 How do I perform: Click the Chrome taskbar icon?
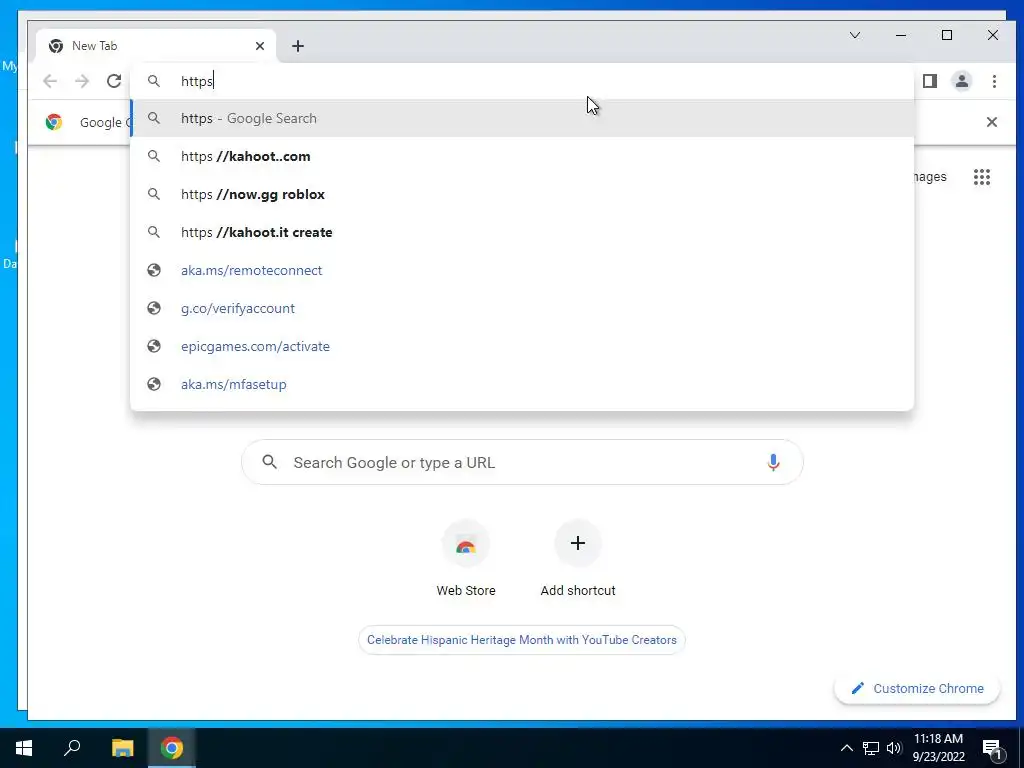pos(172,748)
